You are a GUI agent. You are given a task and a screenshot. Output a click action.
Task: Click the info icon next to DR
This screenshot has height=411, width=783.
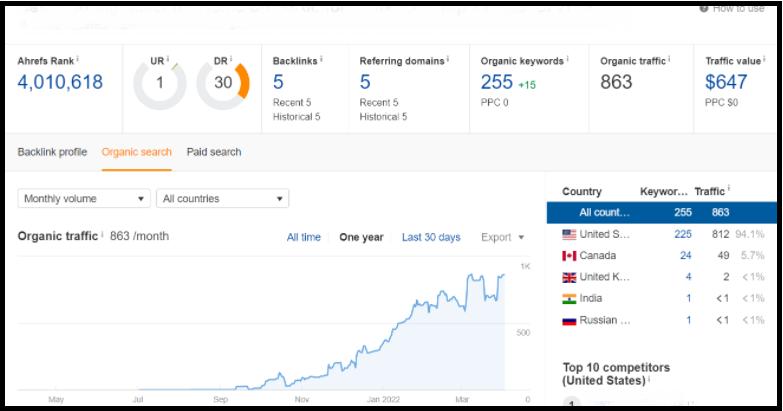(x=231, y=59)
